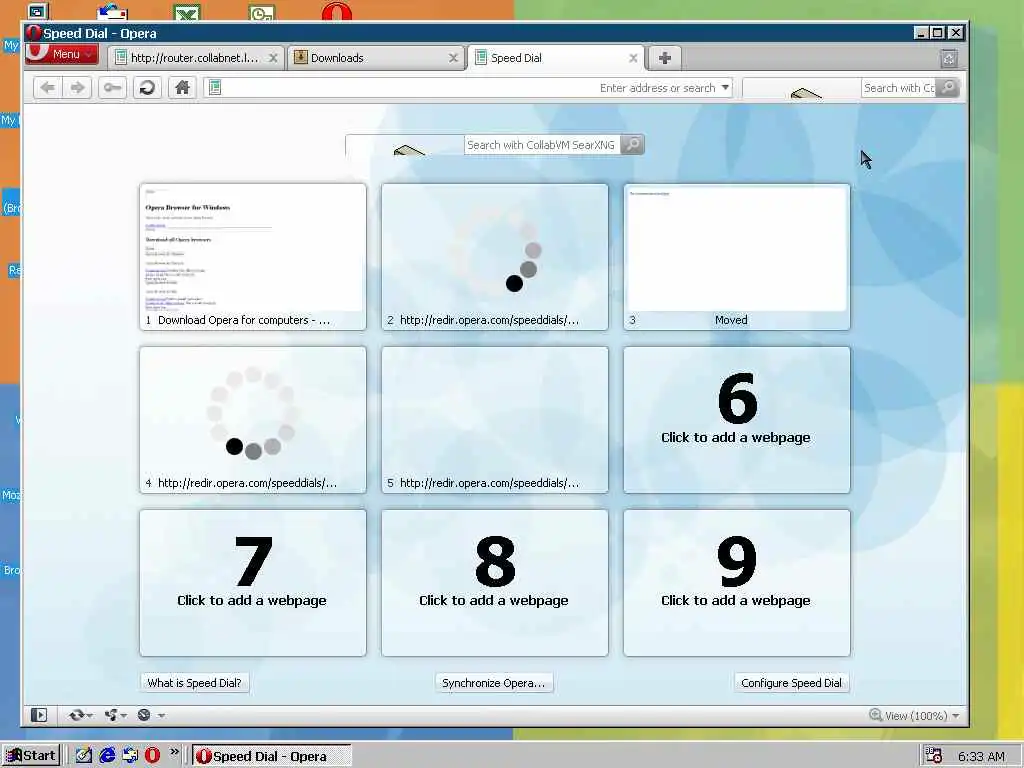Go to the Home page icon
Screen dimensions: 1024x768
182,88
